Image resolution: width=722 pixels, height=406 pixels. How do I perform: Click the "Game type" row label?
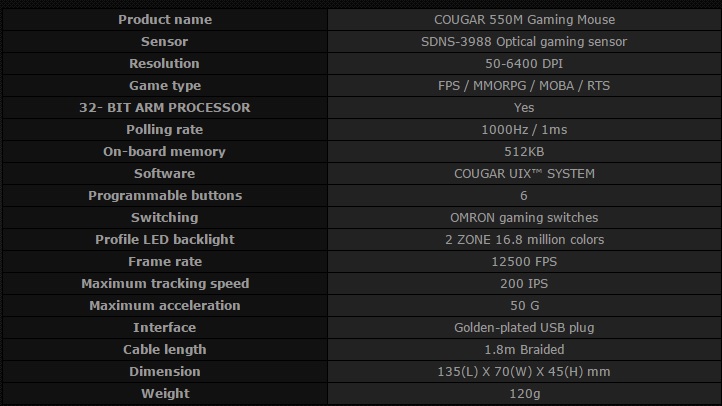pyautogui.click(x=165, y=86)
